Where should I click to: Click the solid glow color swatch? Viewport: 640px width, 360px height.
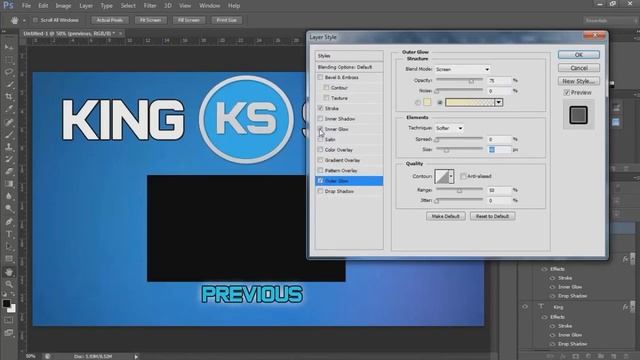coord(427,102)
